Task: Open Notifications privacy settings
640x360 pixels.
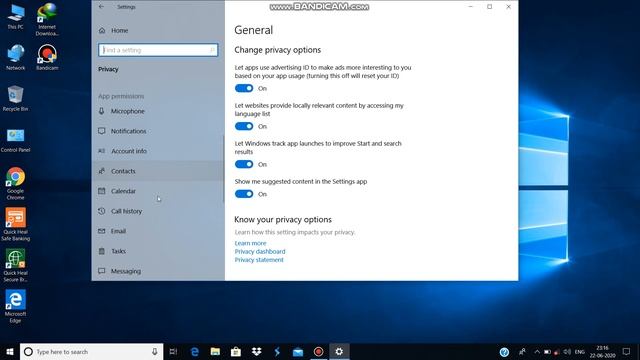Action: pyautogui.click(x=158, y=131)
